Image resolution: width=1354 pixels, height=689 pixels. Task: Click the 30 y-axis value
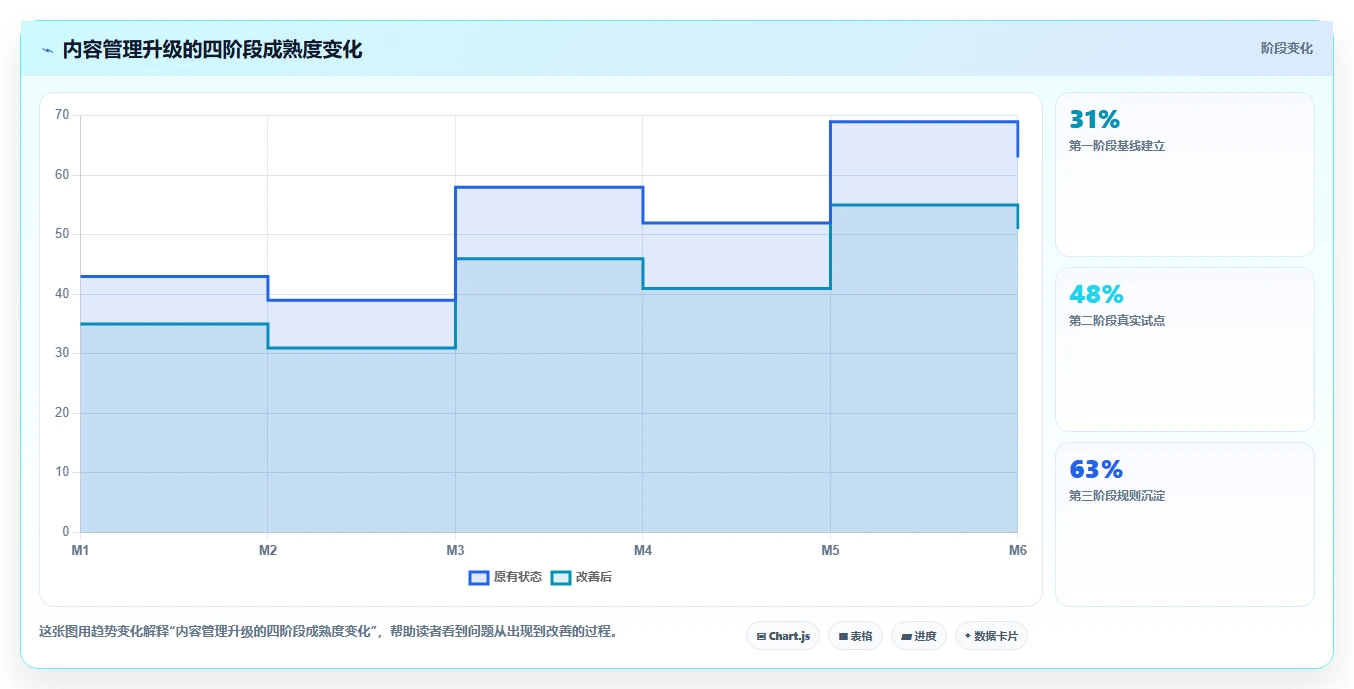click(62, 353)
